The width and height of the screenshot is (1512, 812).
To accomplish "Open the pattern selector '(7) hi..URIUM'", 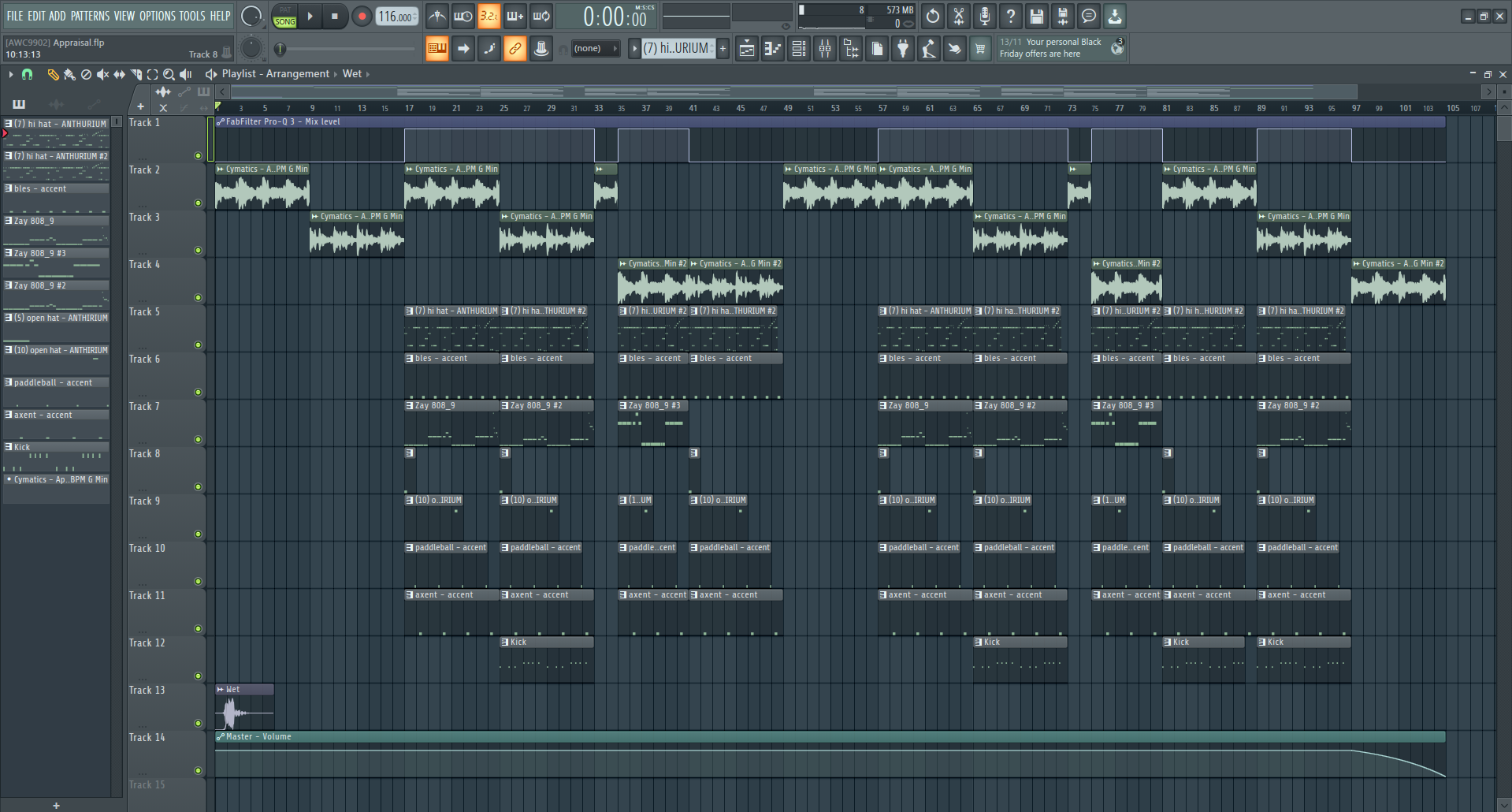I will pos(678,49).
